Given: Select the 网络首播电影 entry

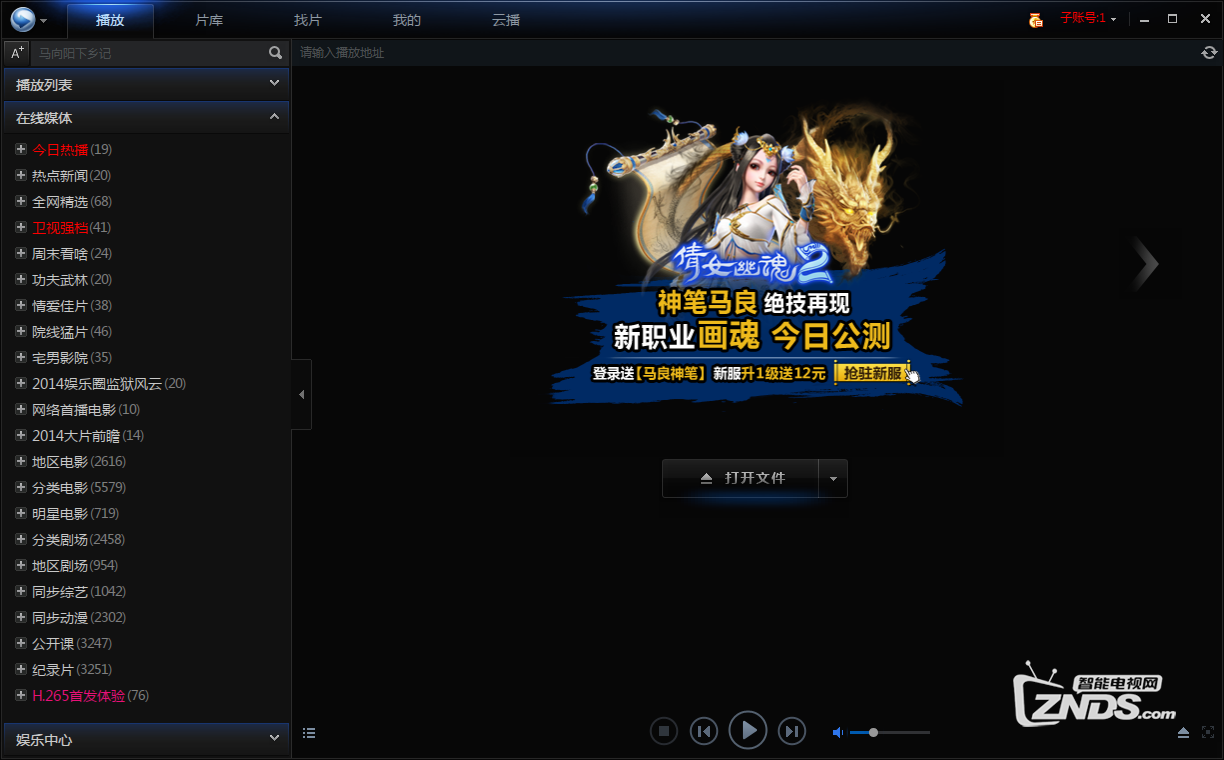Looking at the screenshot, I should [86, 409].
